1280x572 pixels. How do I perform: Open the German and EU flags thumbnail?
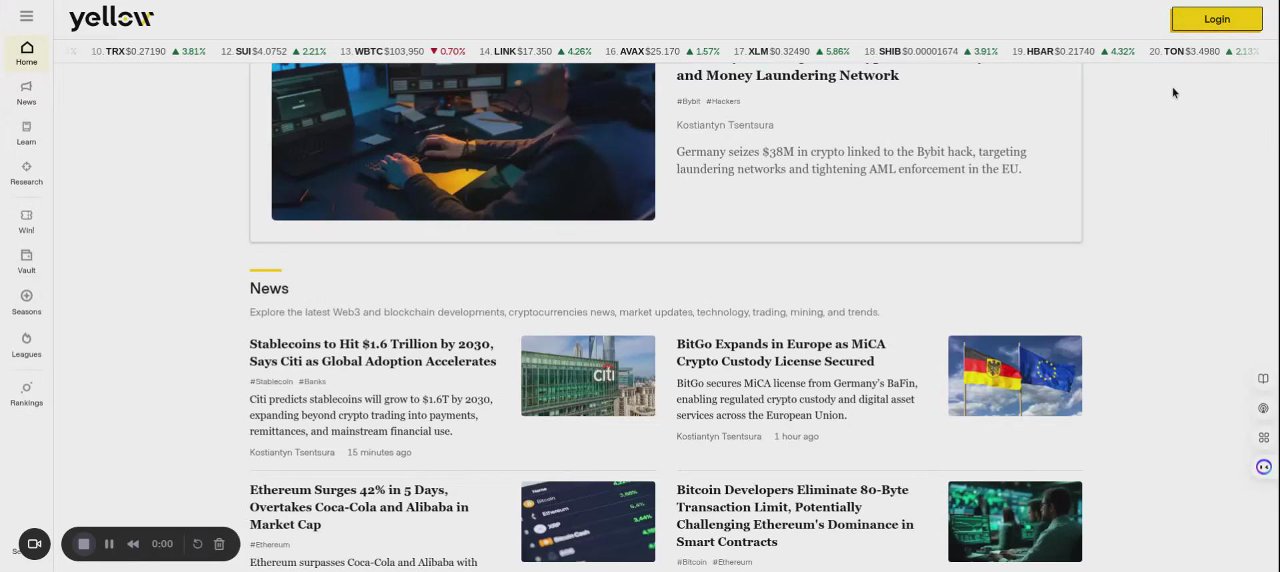(x=1015, y=376)
